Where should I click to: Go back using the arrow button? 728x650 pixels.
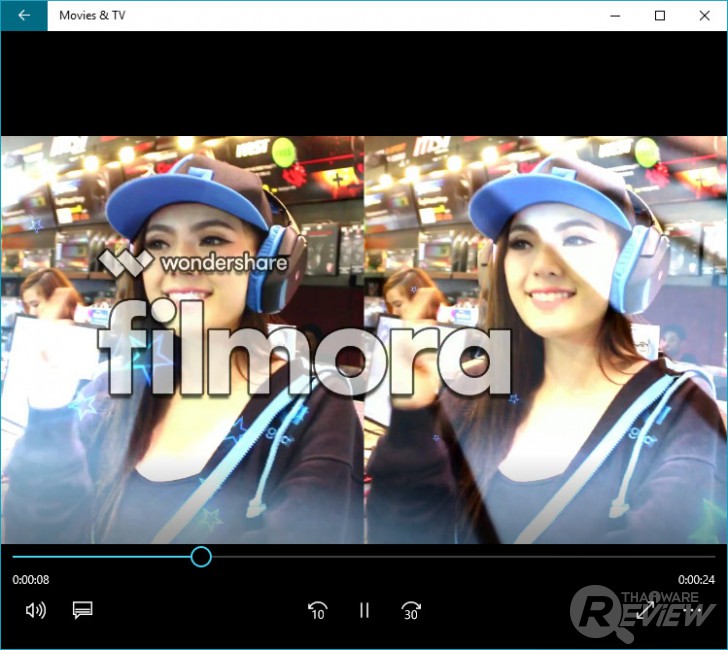(24, 15)
